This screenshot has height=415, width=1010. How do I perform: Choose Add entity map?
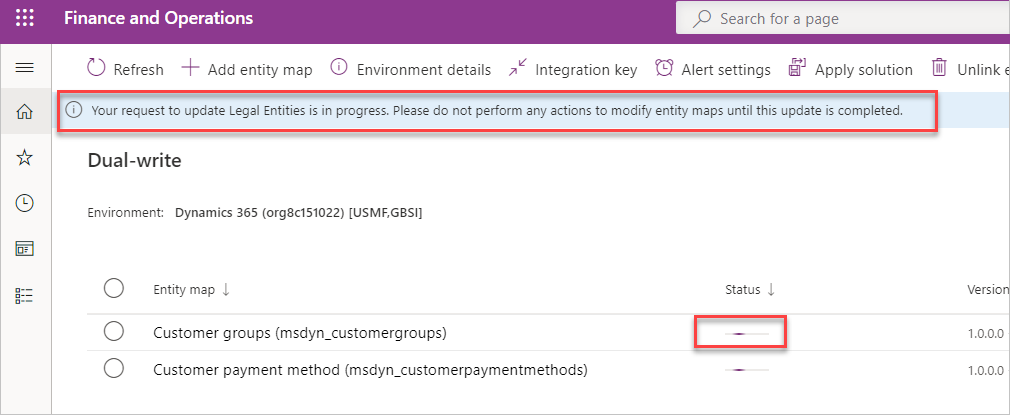tap(260, 70)
